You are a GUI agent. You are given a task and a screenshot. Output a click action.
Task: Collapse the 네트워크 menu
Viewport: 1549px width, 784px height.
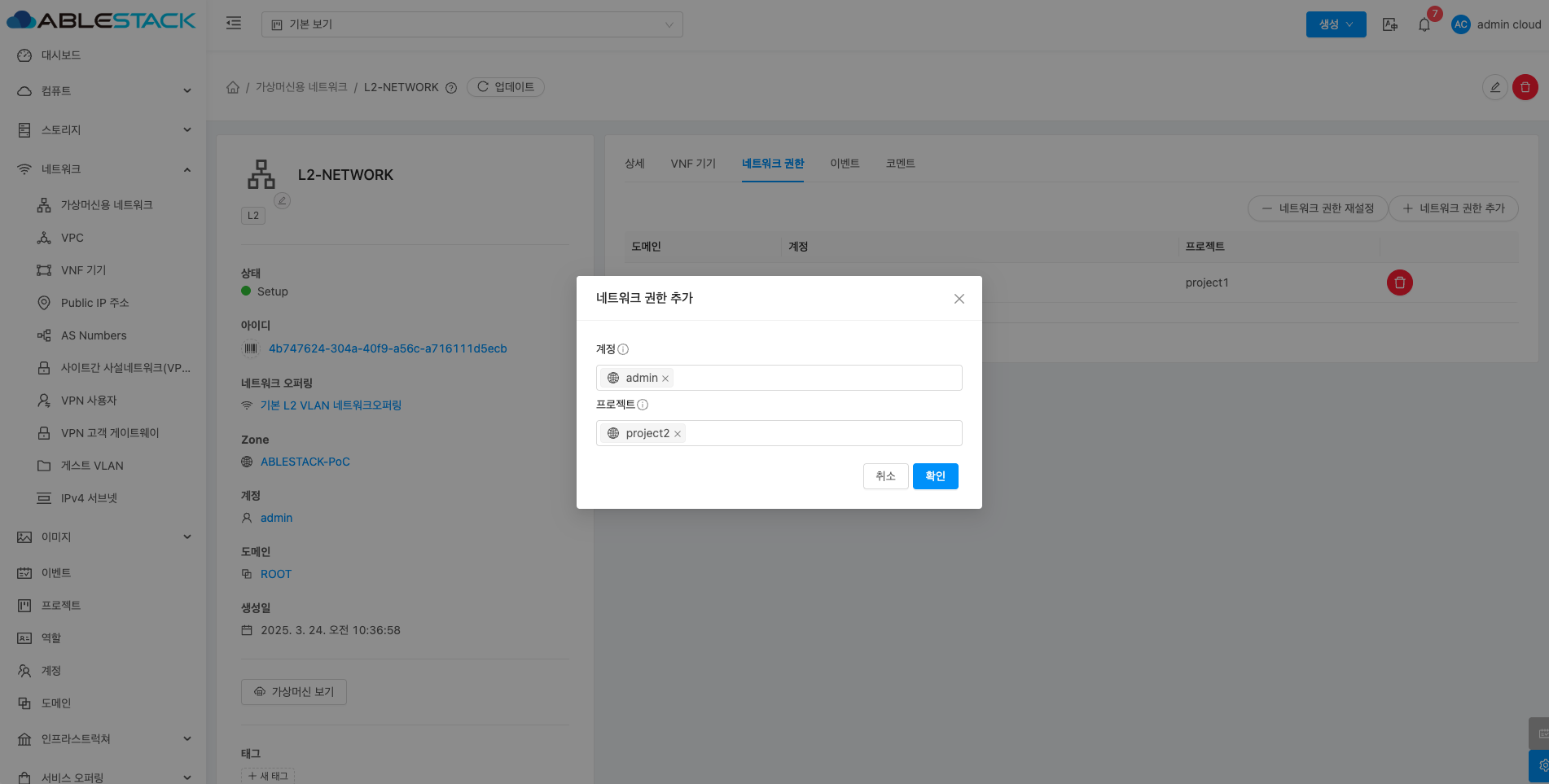pyautogui.click(x=103, y=169)
